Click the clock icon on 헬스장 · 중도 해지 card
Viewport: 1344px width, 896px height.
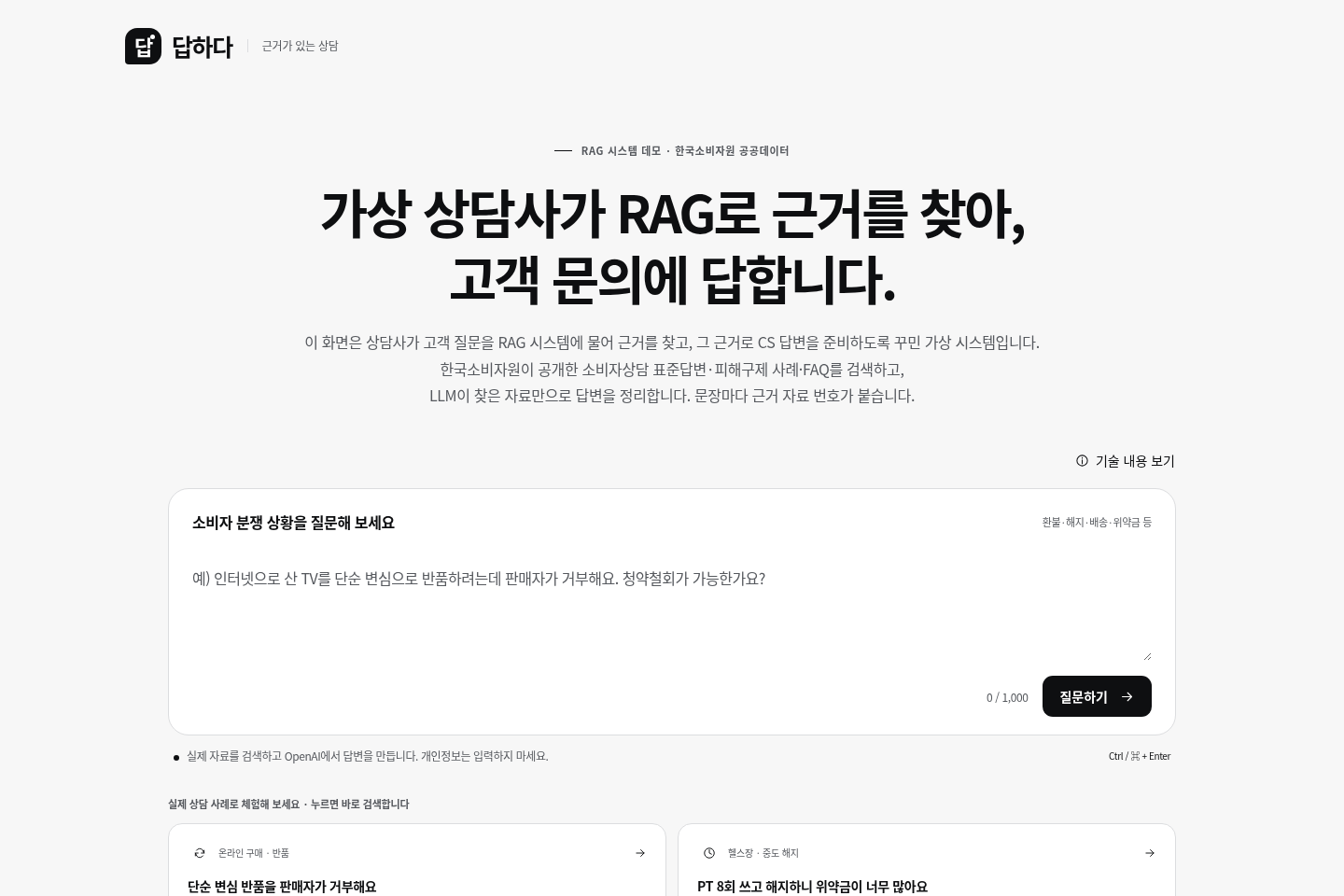pyautogui.click(x=709, y=853)
